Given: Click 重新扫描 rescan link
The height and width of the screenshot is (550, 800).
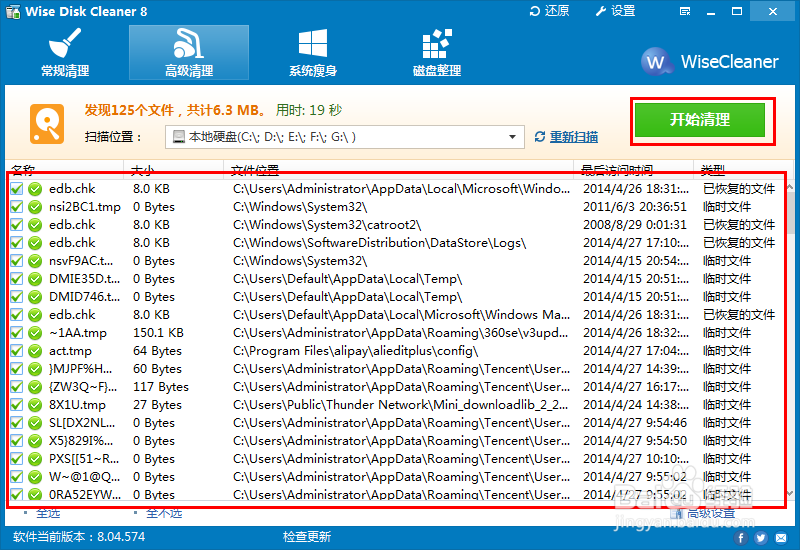Looking at the screenshot, I should [573, 137].
